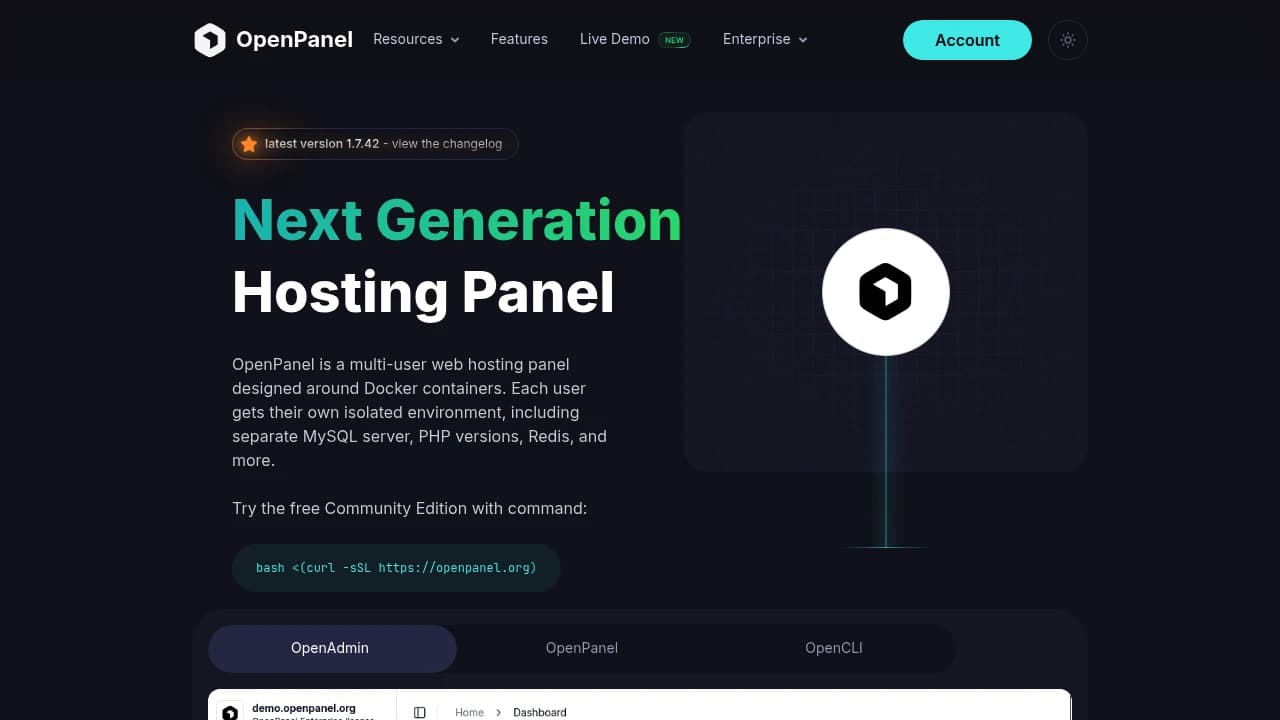This screenshot has height=720, width=1280.
Task: Open the Live Demo link
Action: (x=615, y=39)
